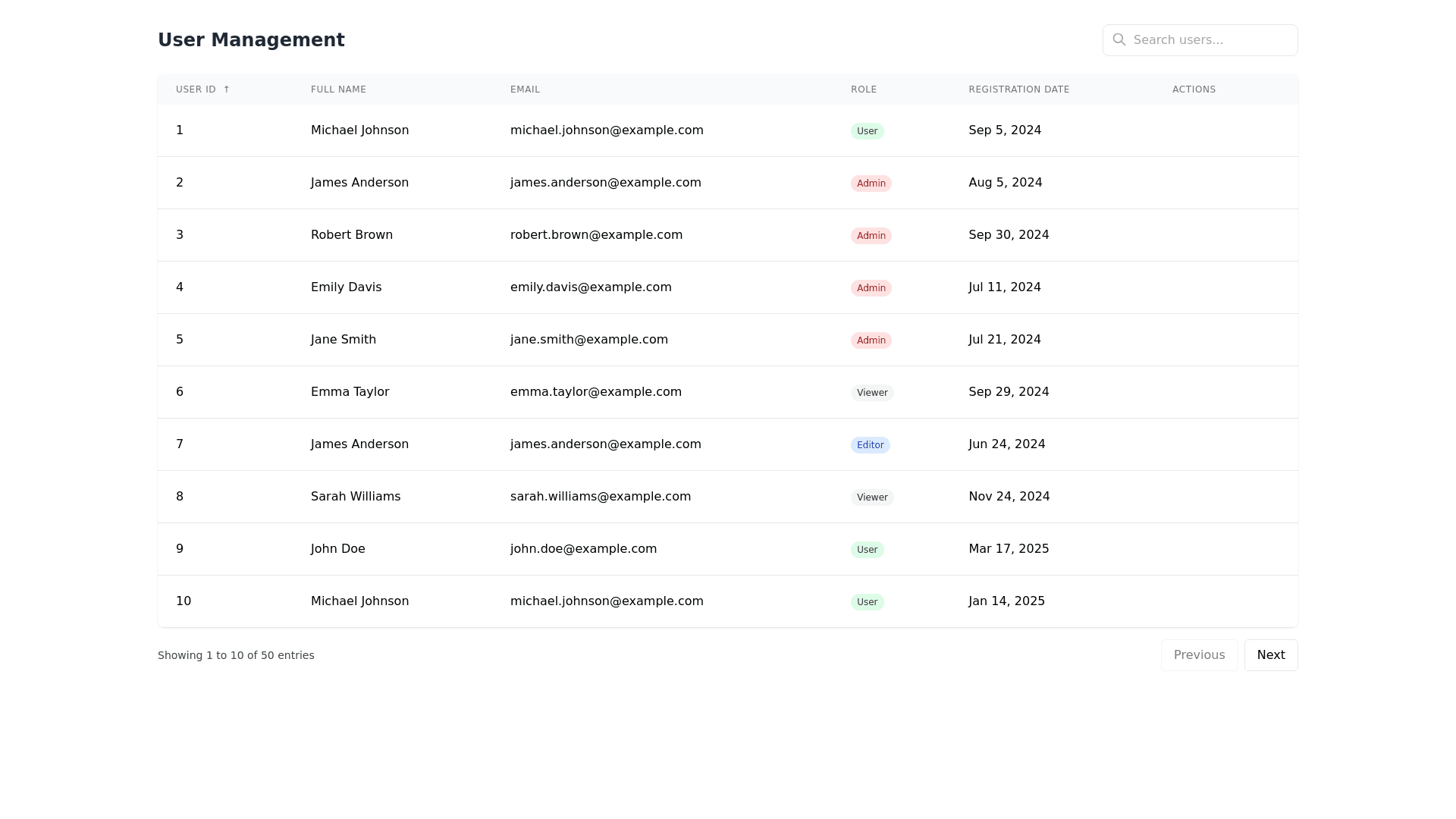1456x819 pixels.
Task: Click the ascending sort arrow beside User ID
Action: tap(226, 89)
